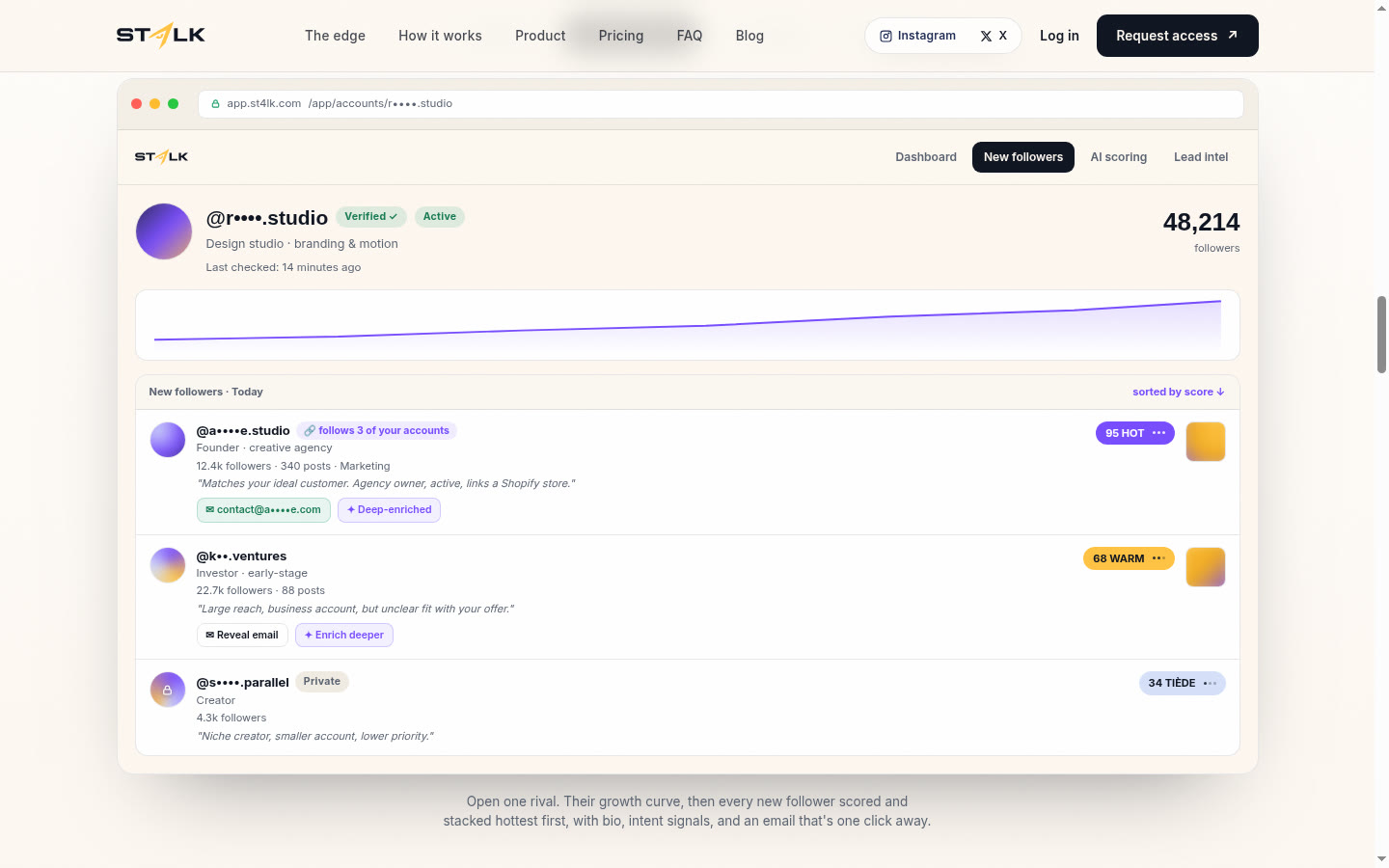Select the X platform option

tap(994, 36)
